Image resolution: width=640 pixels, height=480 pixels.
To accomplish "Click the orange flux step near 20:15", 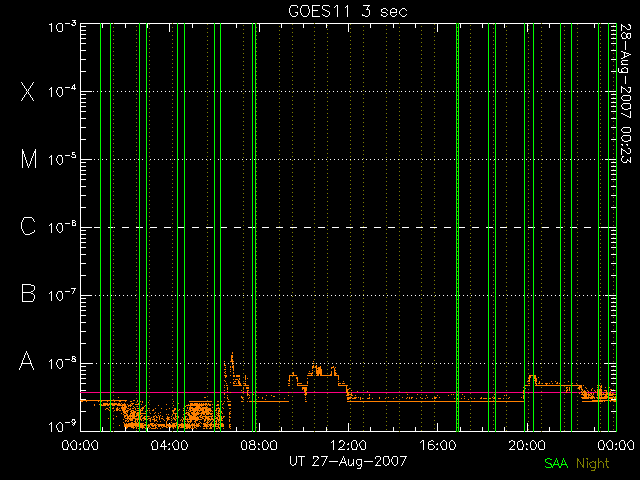I will coord(532,379).
